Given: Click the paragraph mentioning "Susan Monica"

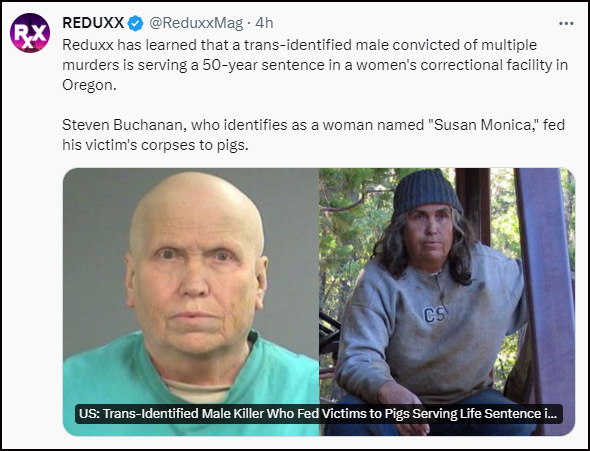Looking at the screenshot, I should pos(313,135).
